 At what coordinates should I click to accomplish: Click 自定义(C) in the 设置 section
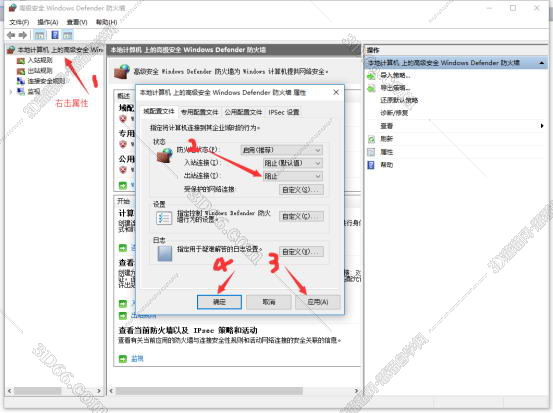click(x=301, y=216)
